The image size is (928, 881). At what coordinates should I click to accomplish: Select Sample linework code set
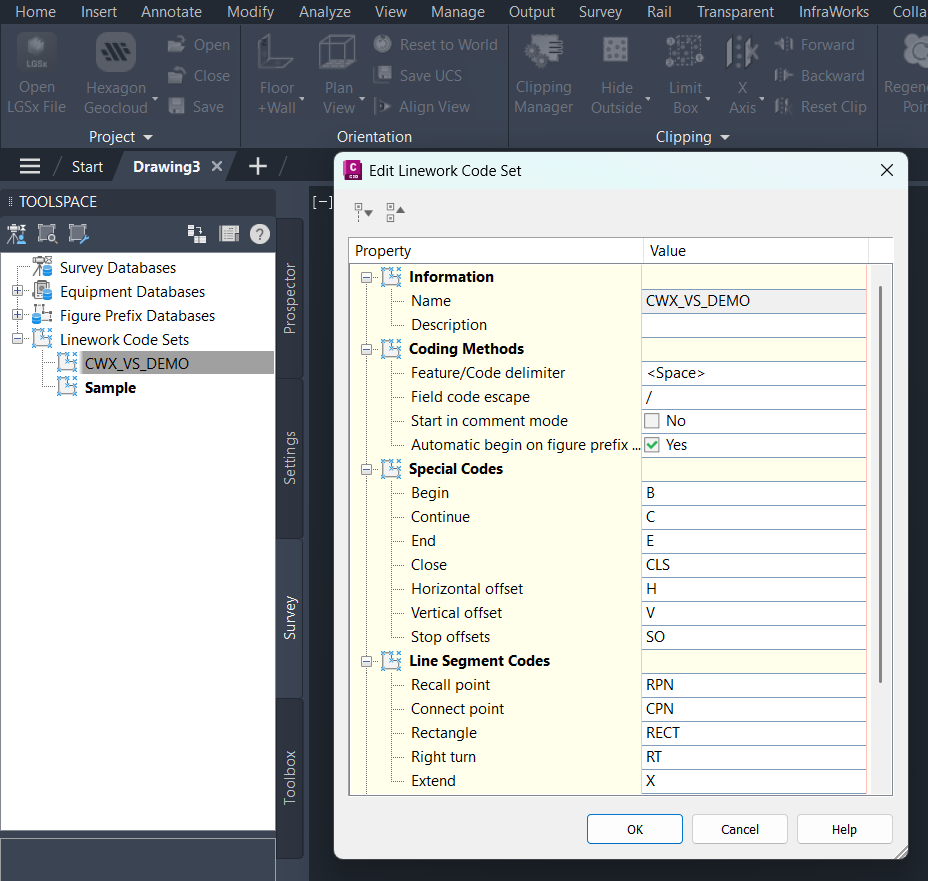click(110, 388)
